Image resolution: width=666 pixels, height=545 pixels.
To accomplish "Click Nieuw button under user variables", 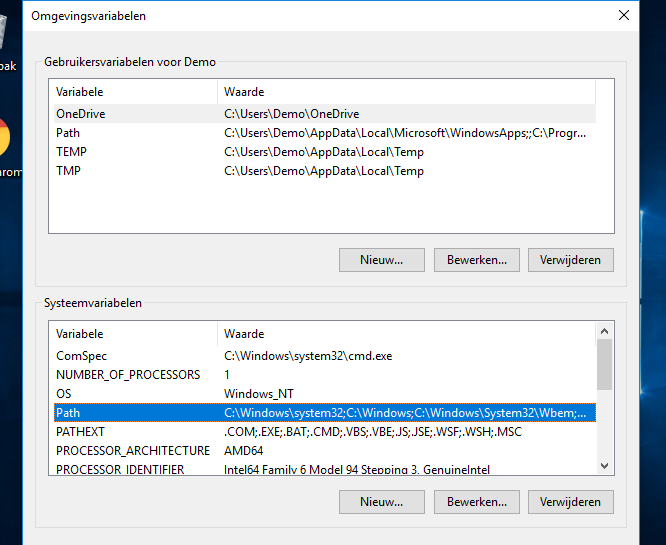I will coord(382,260).
